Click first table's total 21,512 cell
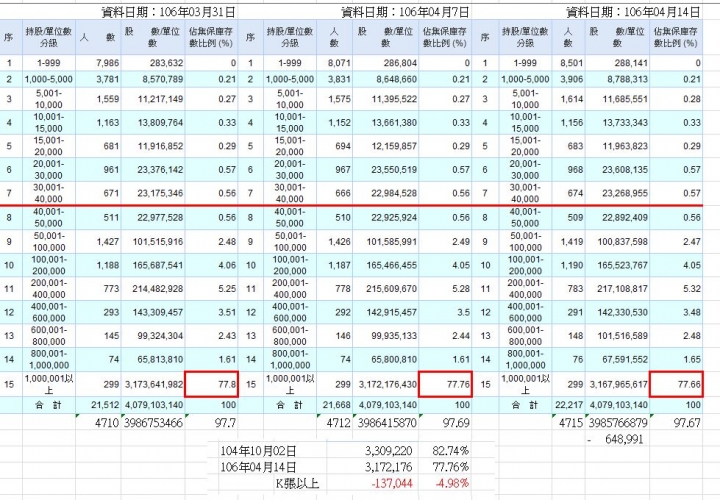This screenshot has width=720, height=500. click(98, 405)
